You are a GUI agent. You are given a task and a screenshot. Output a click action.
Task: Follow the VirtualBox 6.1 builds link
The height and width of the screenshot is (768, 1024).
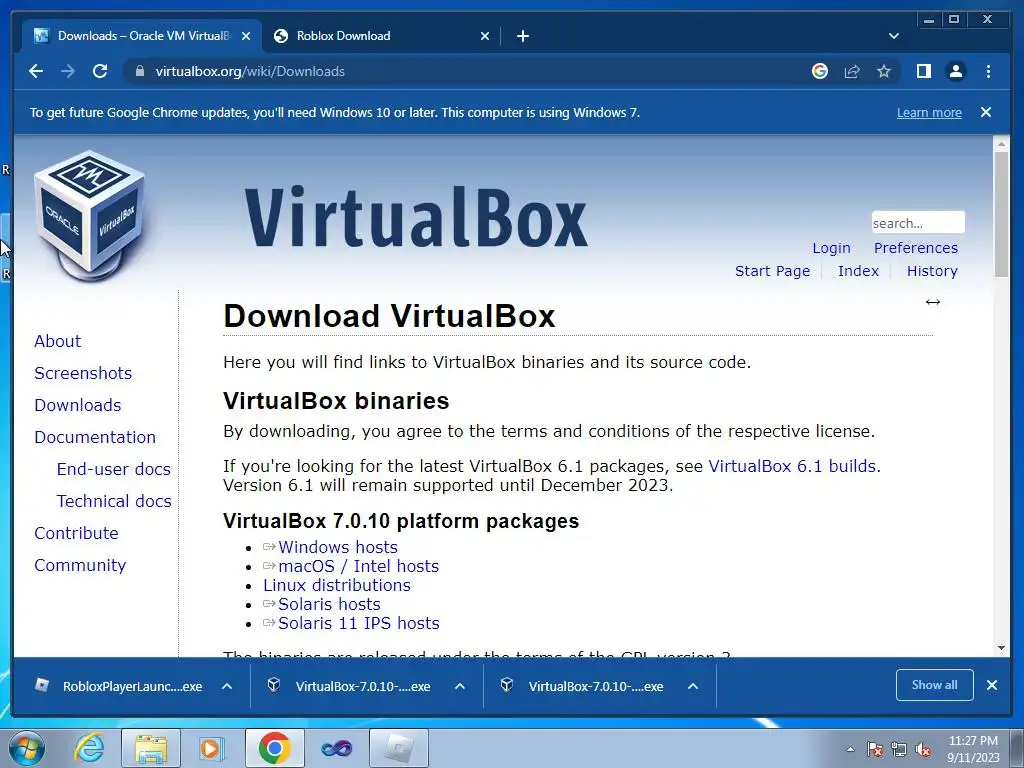pos(792,466)
